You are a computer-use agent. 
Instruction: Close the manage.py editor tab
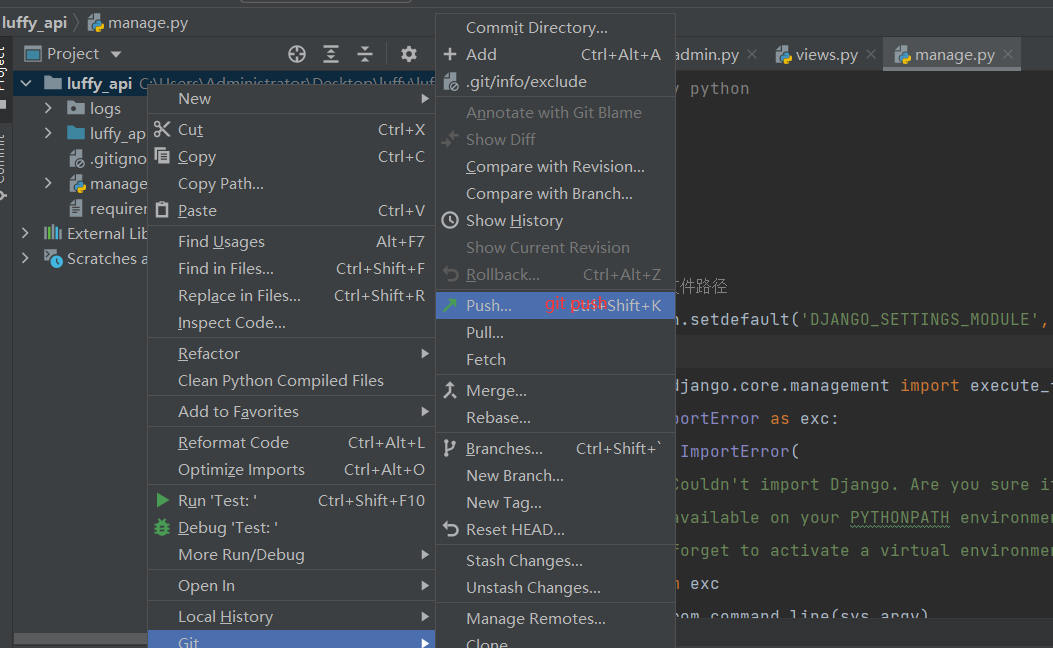[1008, 54]
